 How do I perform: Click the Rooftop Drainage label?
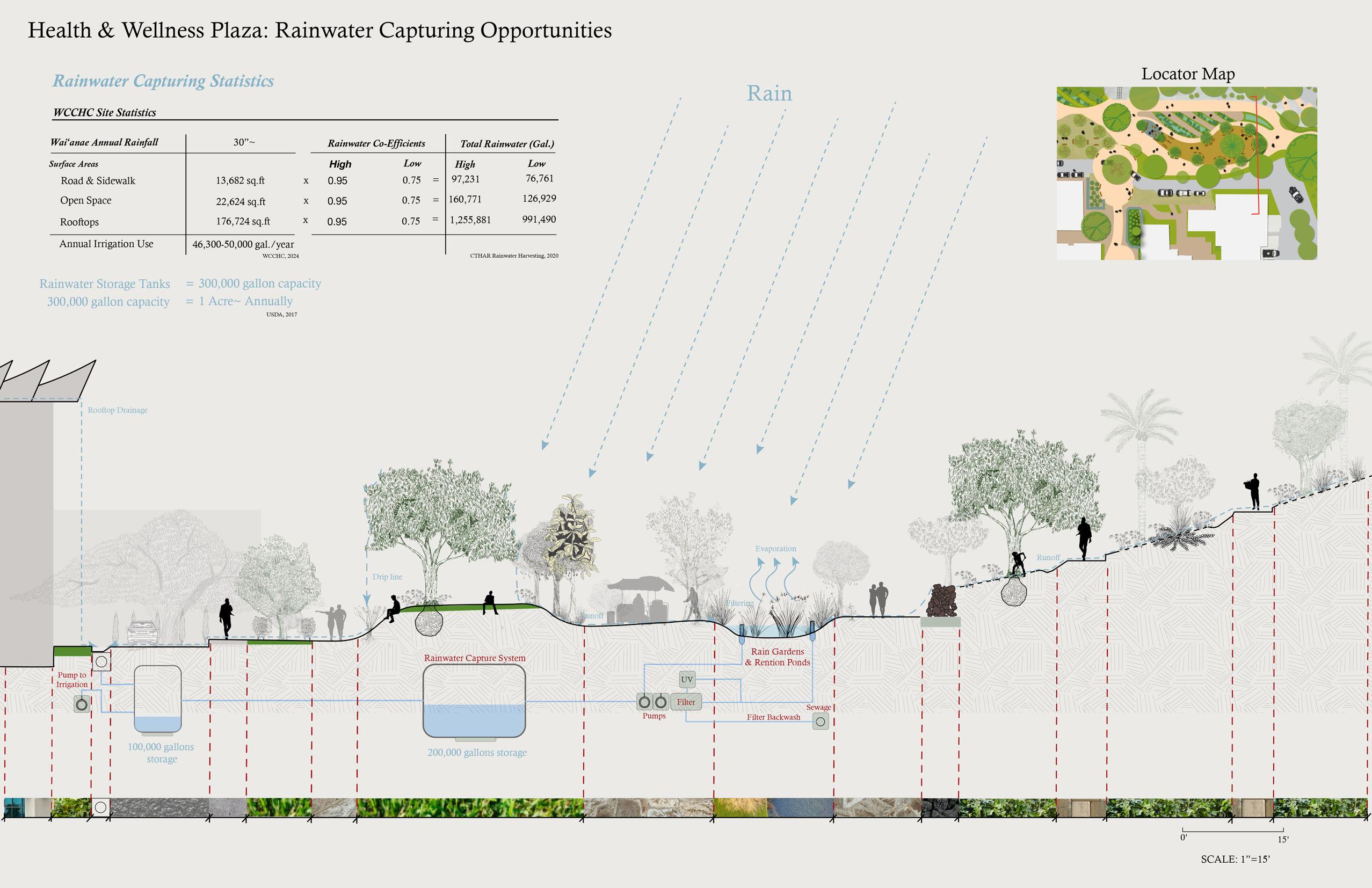click(x=118, y=410)
